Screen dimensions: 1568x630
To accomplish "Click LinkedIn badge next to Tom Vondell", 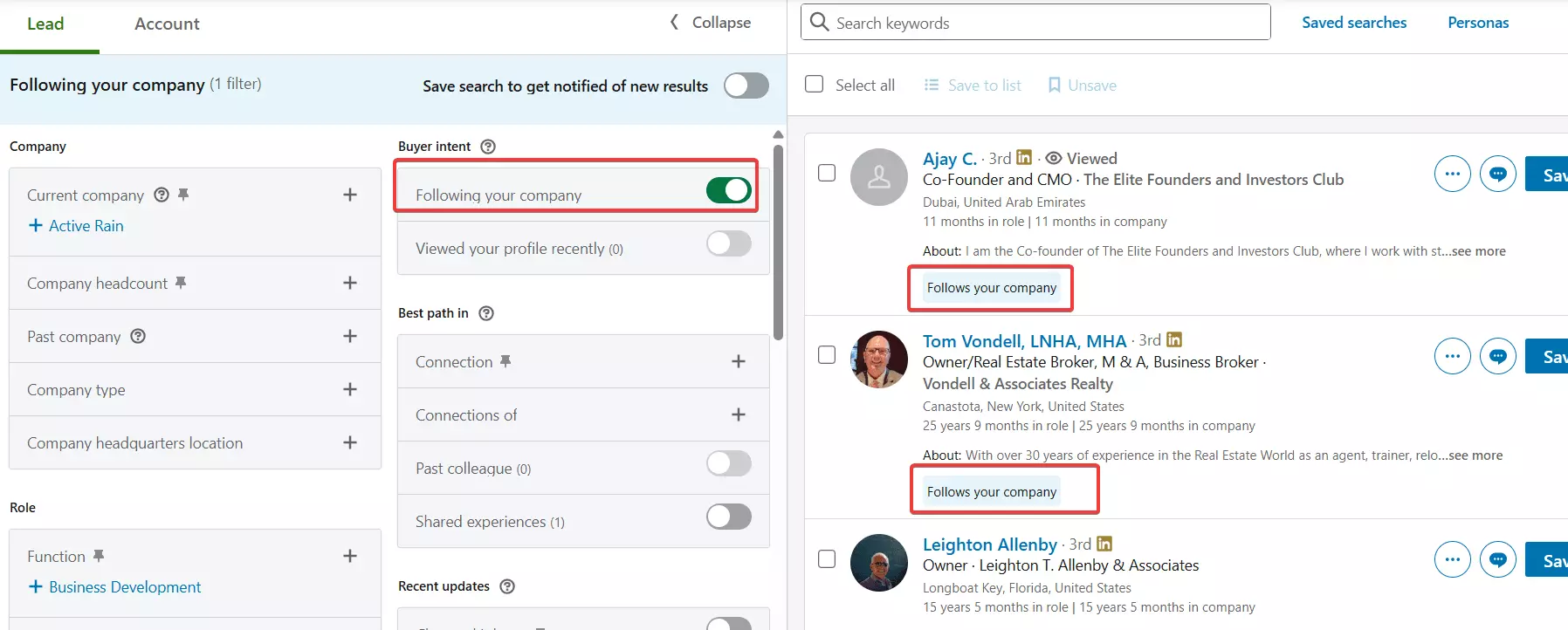I will (x=1174, y=339).
